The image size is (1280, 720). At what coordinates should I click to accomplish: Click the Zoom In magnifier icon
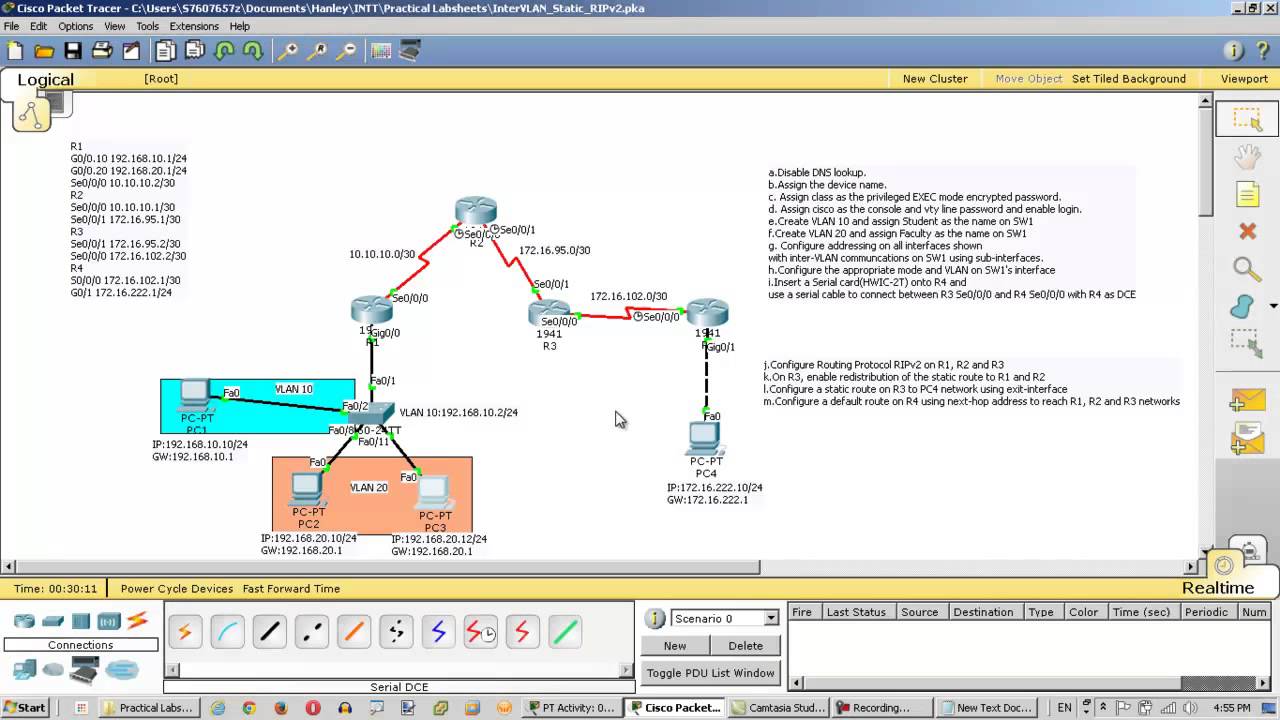click(288, 51)
